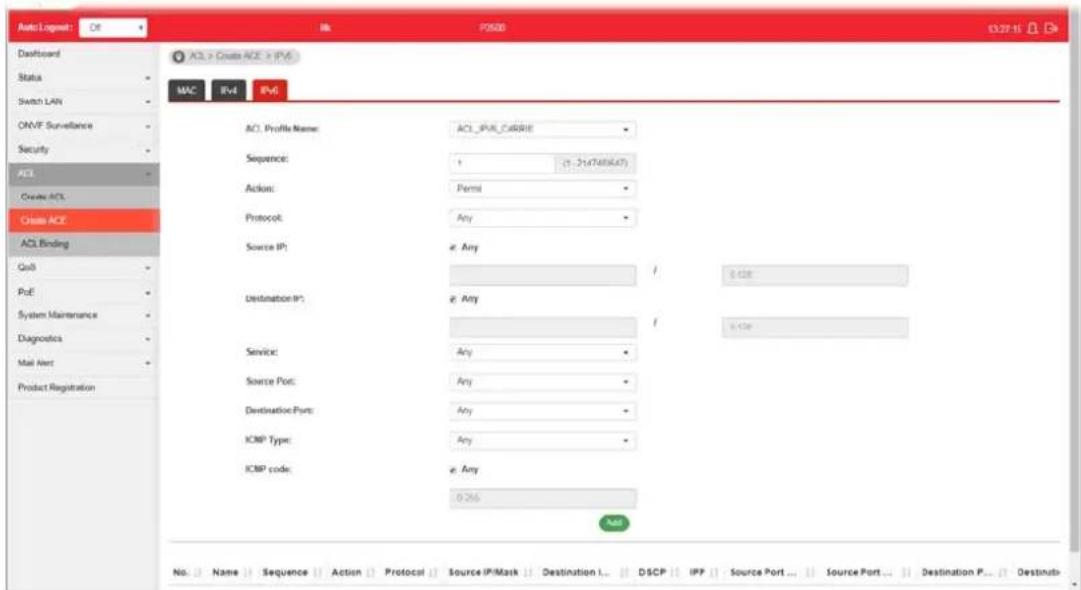1081x590 pixels.
Task: Open Create ACL submenu item
Action: pos(83,197)
